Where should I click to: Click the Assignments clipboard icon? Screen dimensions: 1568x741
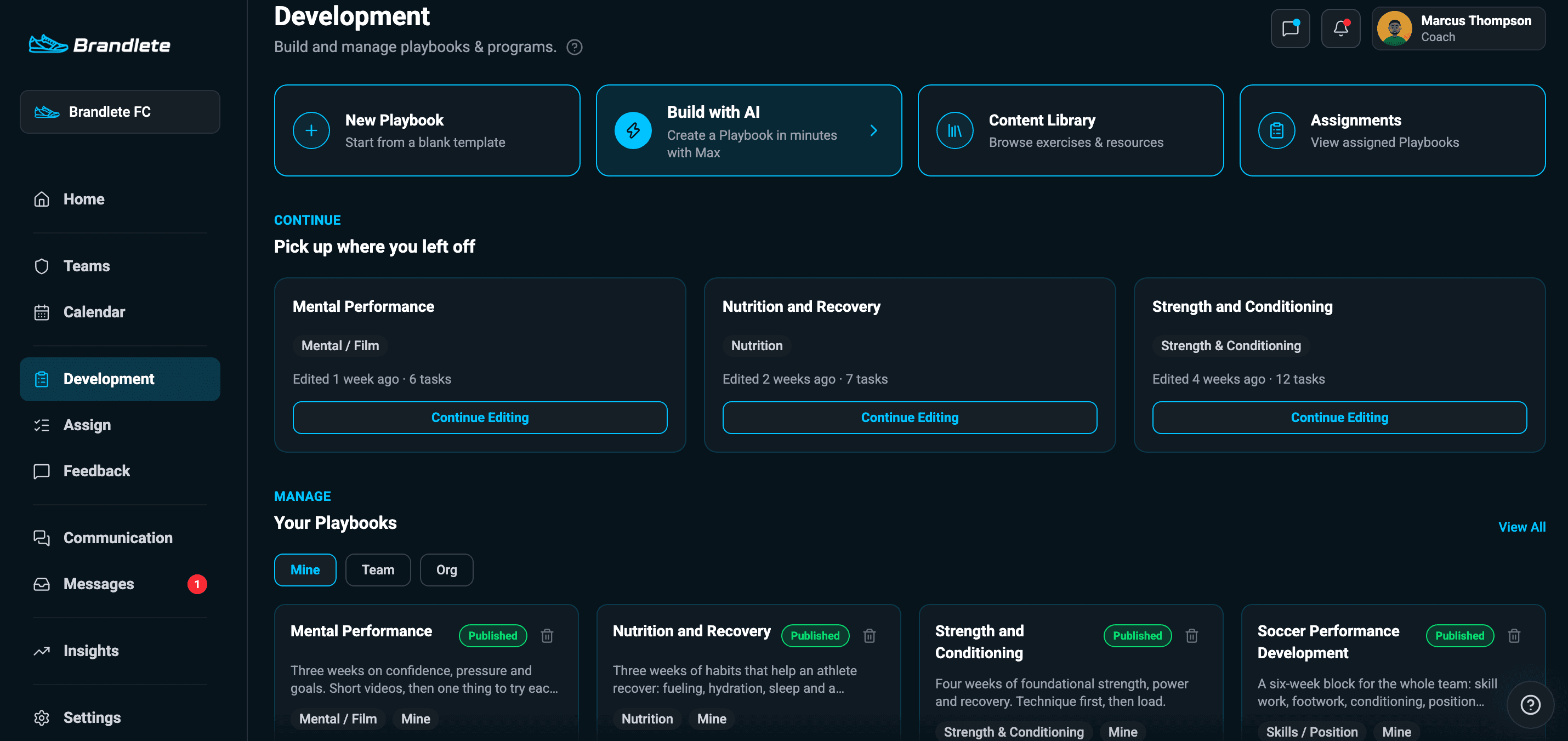click(1276, 130)
